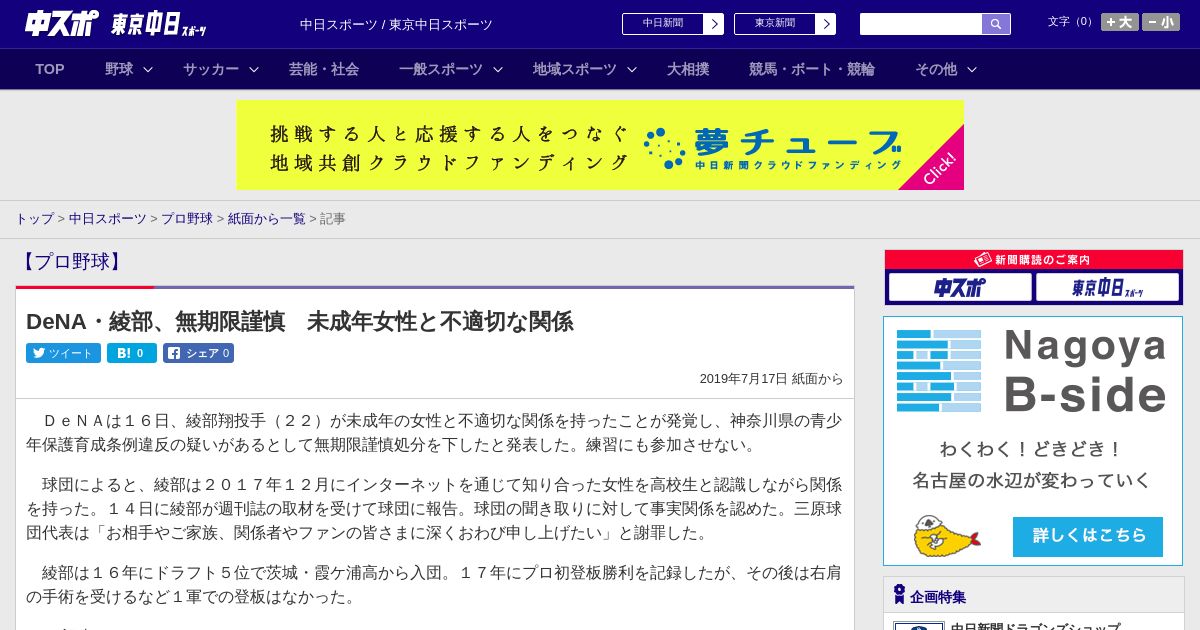Go to TOP menu item
This screenshot has height=630, width=1200.
tap(50, 69)
